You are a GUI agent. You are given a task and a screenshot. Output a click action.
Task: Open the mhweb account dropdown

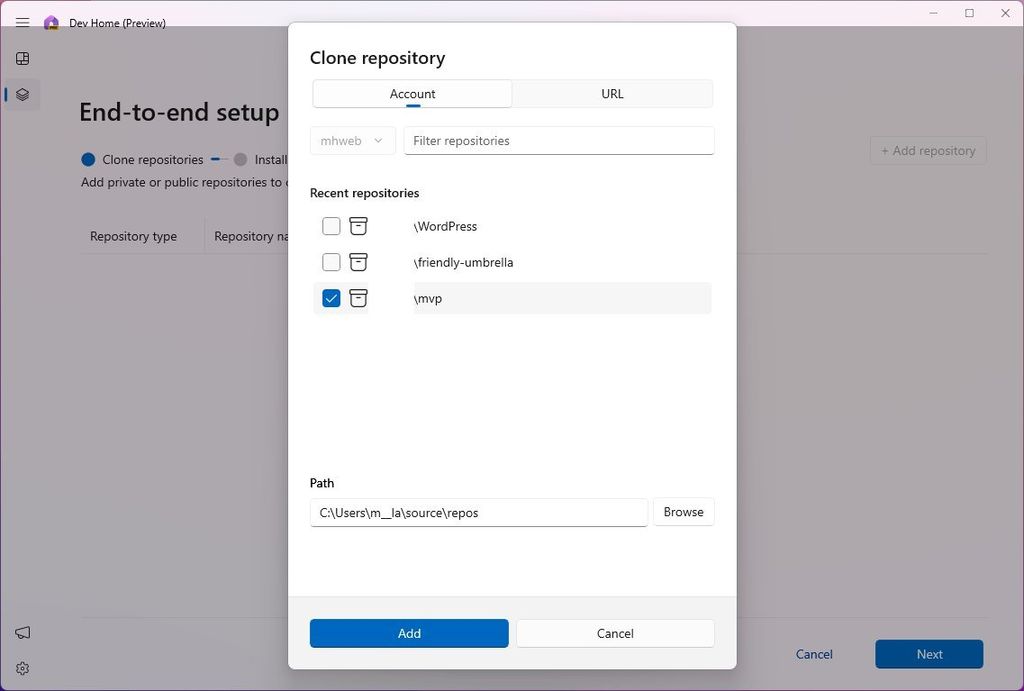tap(352, 140)
